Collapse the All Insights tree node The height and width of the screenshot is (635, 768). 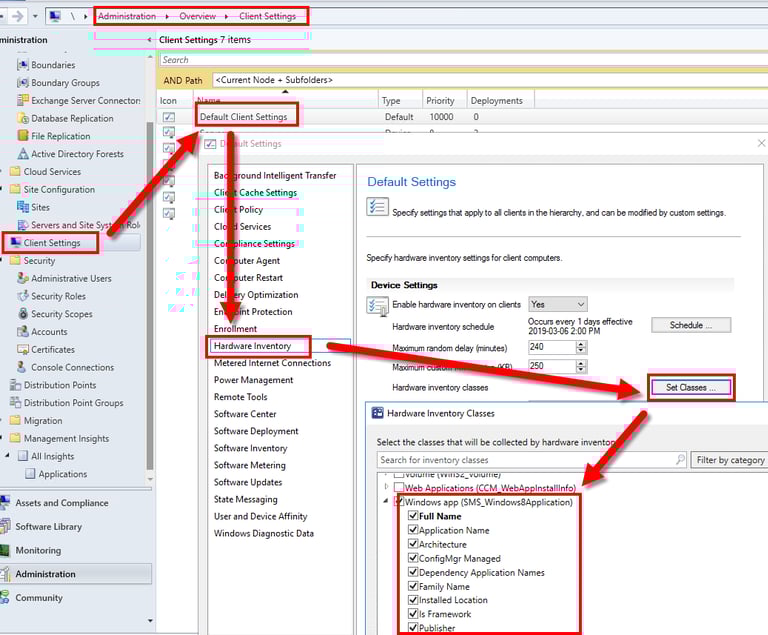pos(7,455)
